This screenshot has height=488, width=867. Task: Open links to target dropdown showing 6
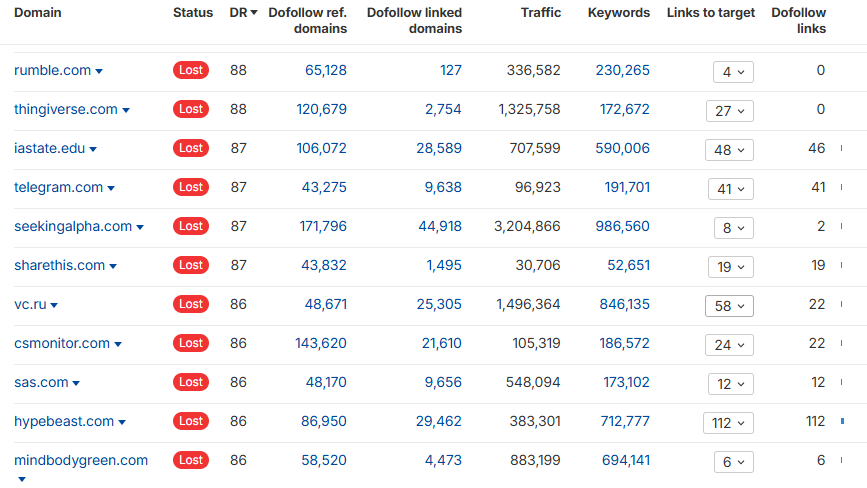point(734,462)
